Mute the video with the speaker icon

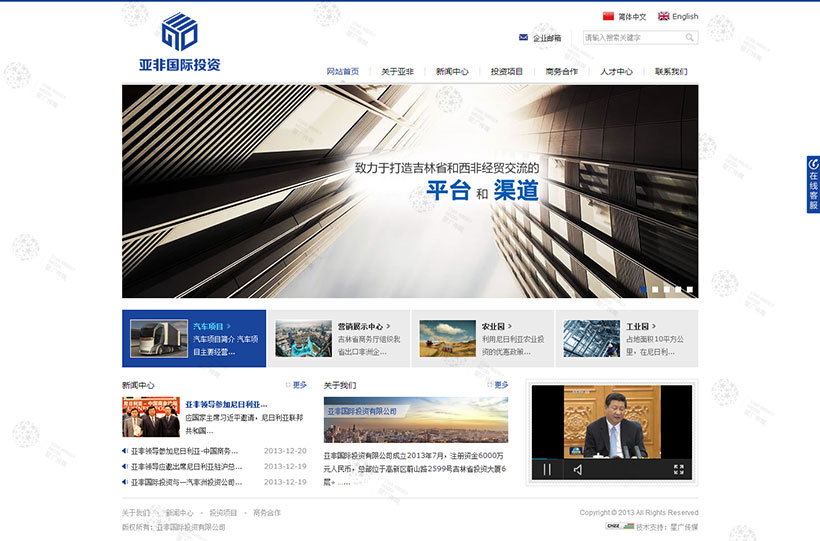coord(578,469)
